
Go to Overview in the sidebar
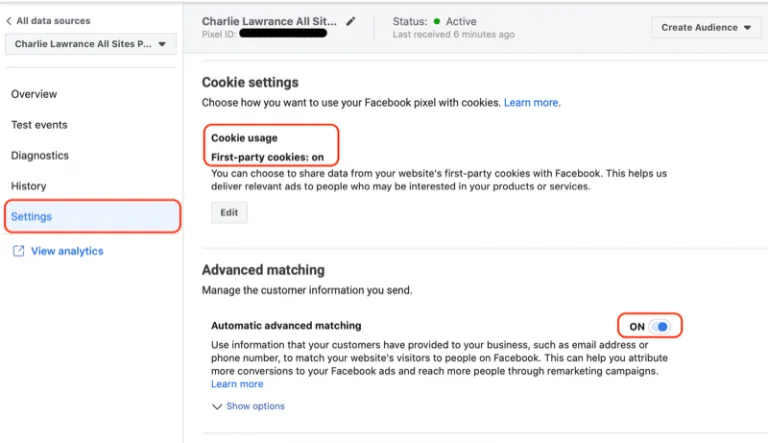point(34,94)
